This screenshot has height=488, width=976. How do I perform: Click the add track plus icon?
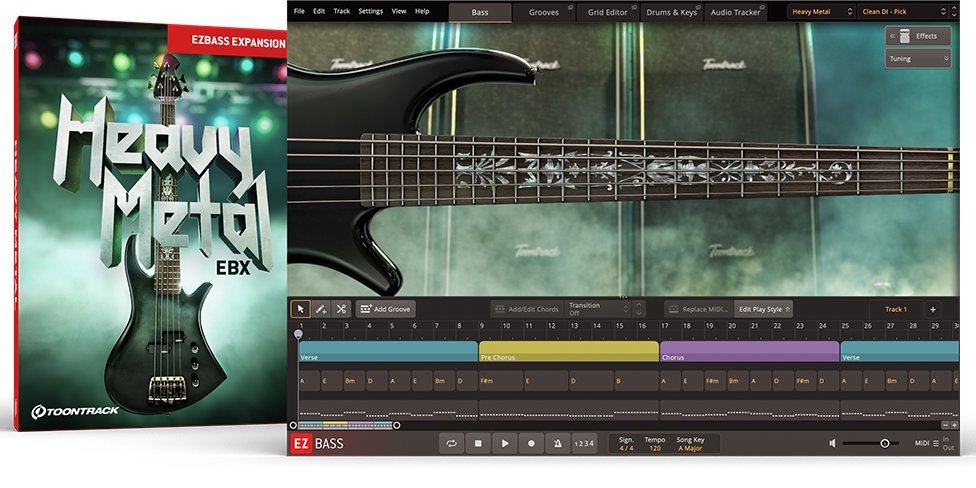(932, 309)
